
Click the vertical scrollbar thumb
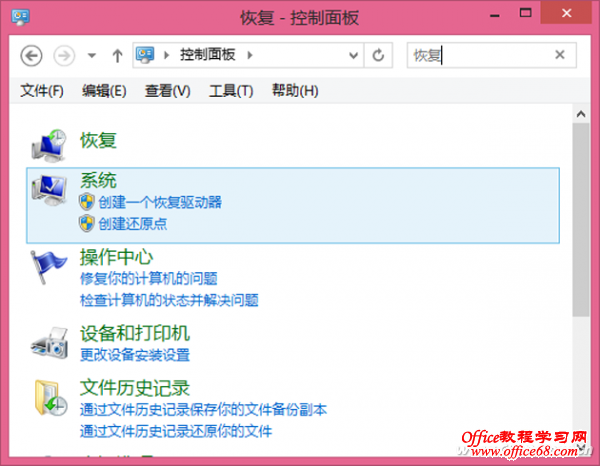[x=581, y=220]
